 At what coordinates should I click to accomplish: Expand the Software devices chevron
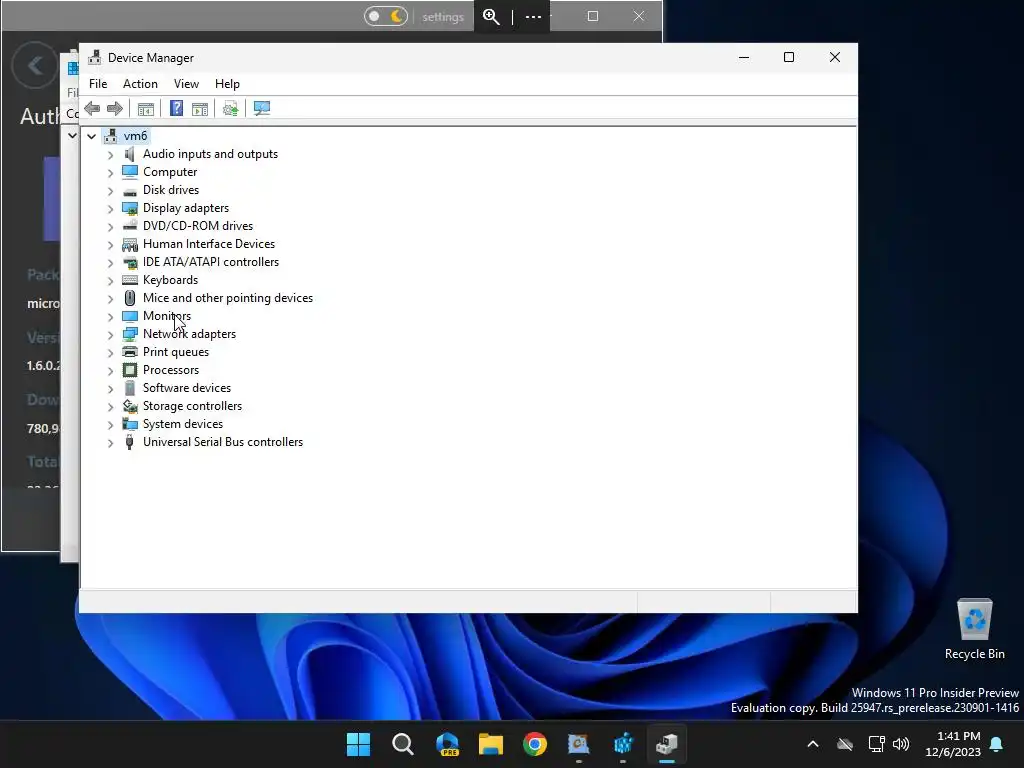tap(110, 389)
